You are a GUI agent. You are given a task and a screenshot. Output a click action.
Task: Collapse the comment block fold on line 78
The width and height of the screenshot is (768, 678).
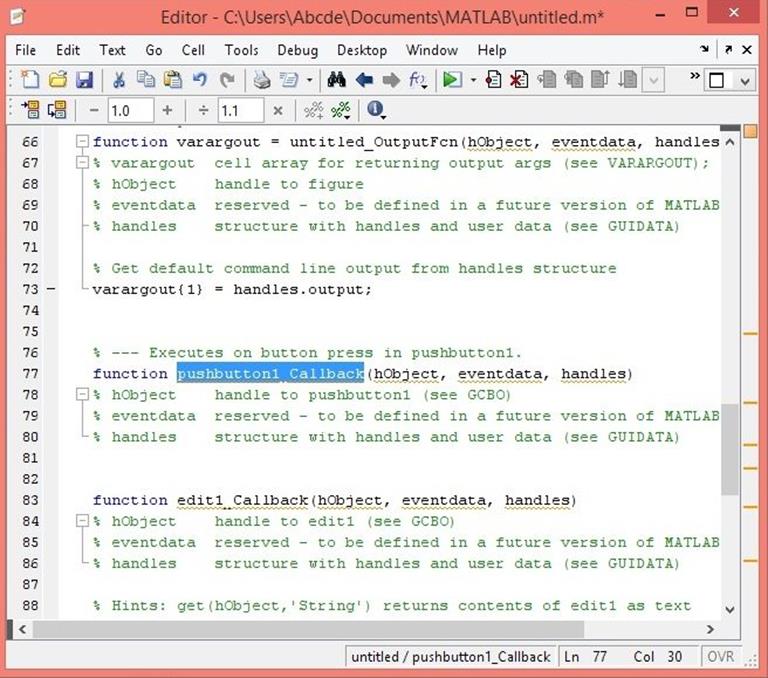pyautogui.click(x=84, y=395)
